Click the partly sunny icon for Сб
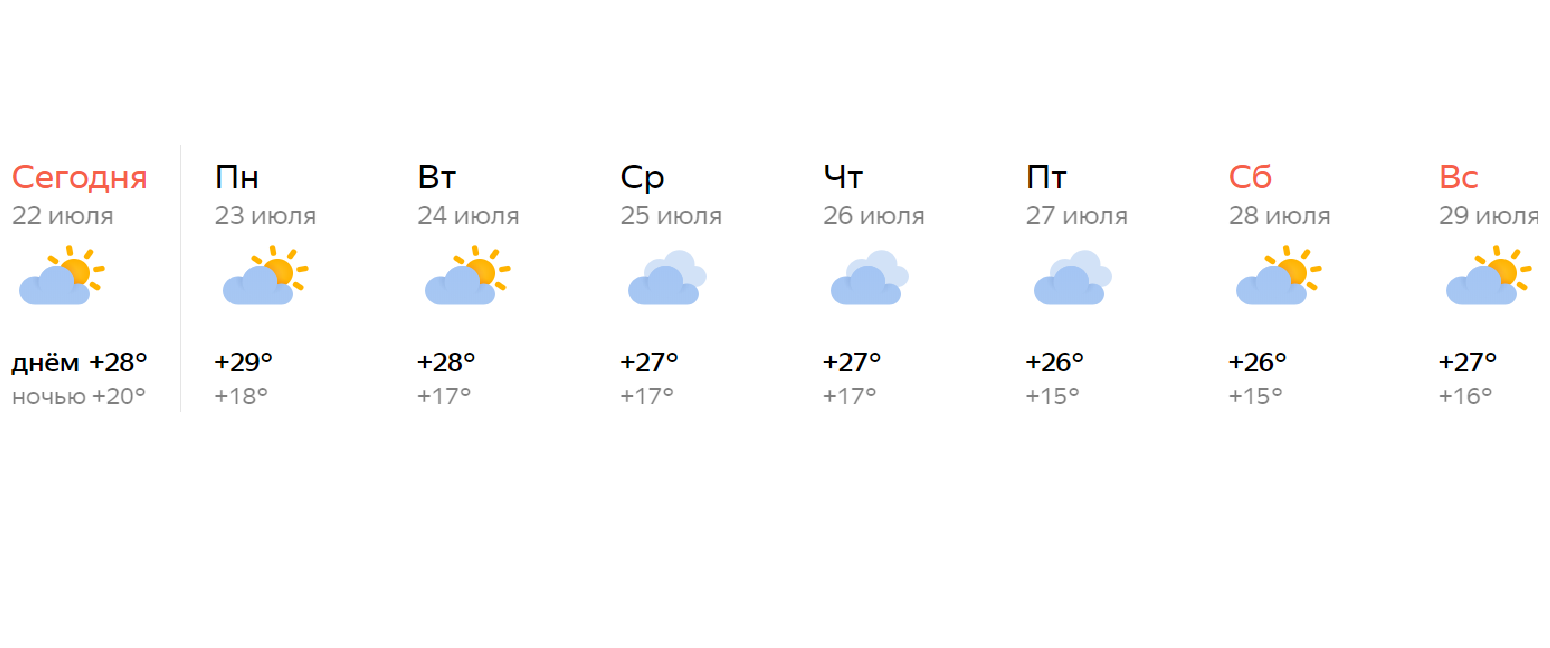This screenshot has height=648, width=1550. point(1279,275)
